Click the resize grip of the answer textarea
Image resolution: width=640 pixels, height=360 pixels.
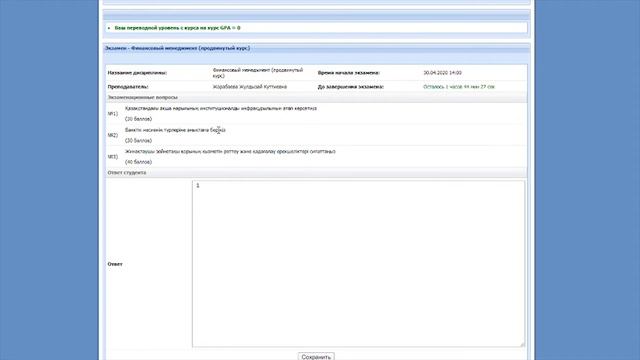tap(522, 344)
